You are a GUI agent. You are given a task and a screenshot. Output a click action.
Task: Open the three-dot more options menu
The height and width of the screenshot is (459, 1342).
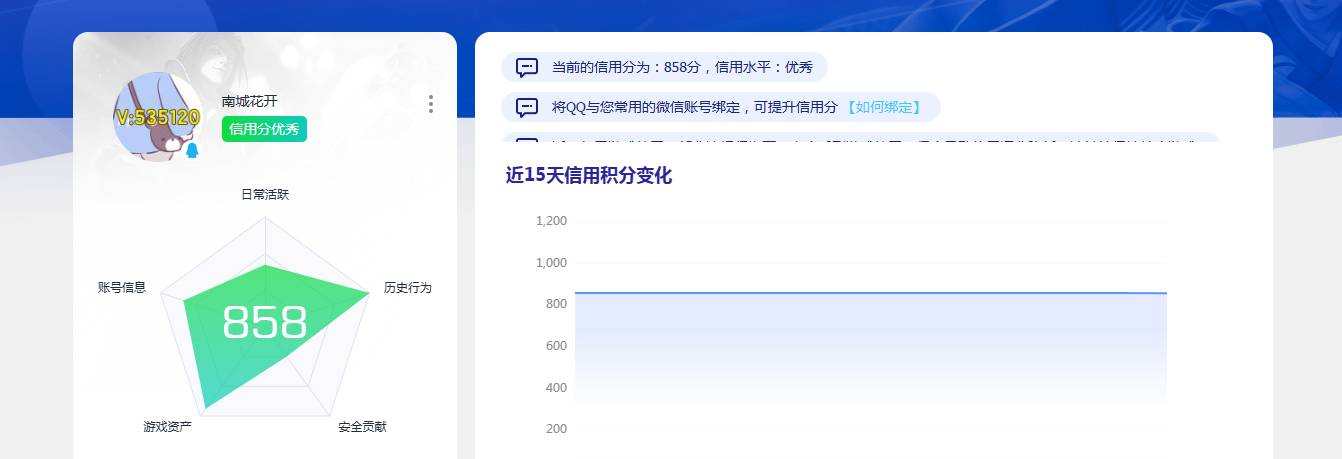click(x=430, y=104)
